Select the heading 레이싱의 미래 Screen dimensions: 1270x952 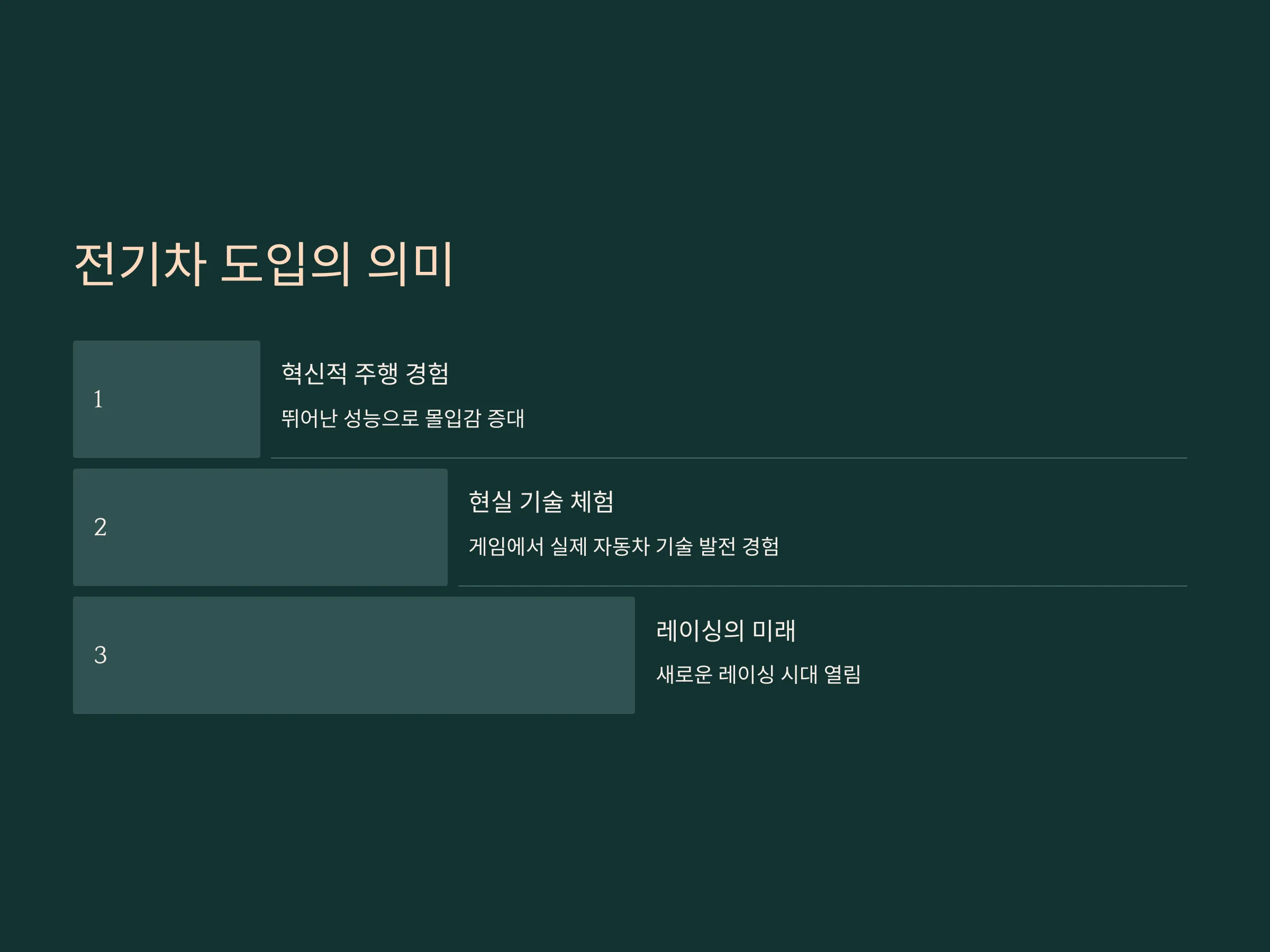point(725,630)
